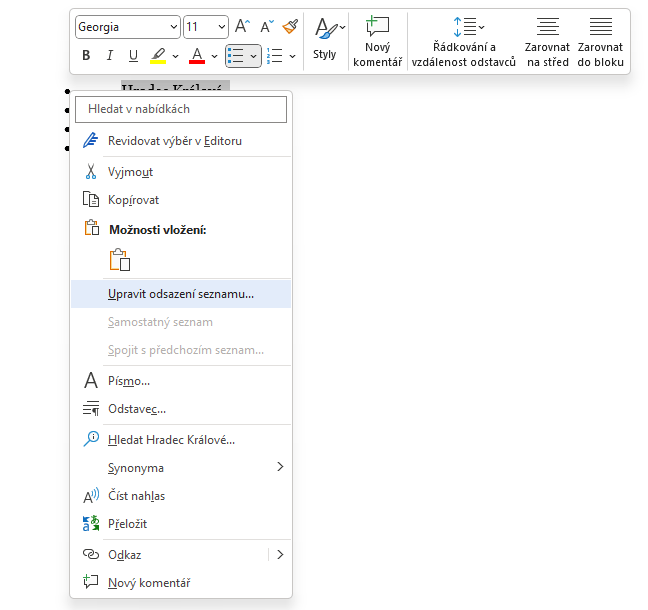Open Písmo font dialog entry

click(x=181, y=381)
